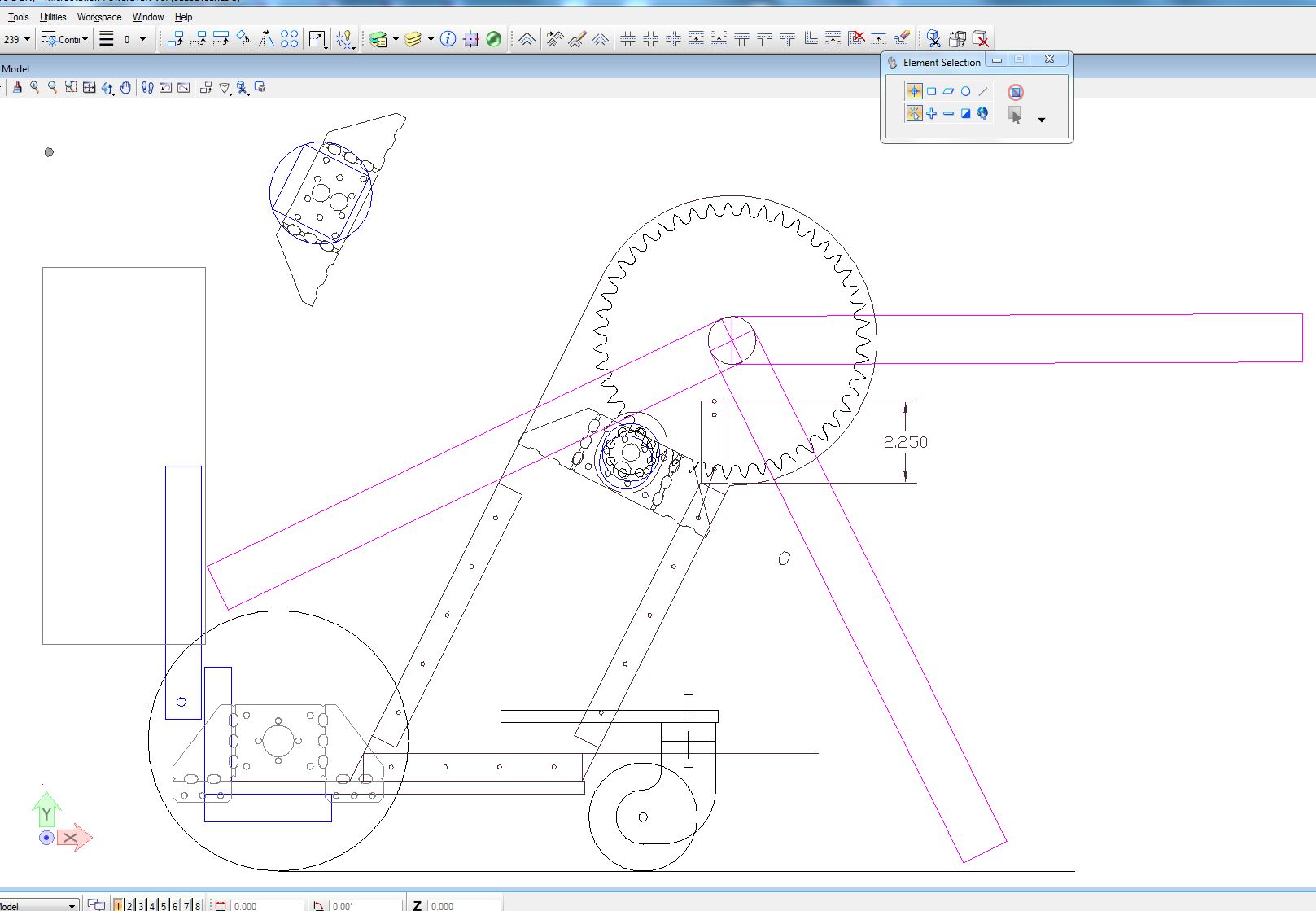Open the line weight 0 dropdown
This screenshot has width=1316, height=911.
coord(143,39)
